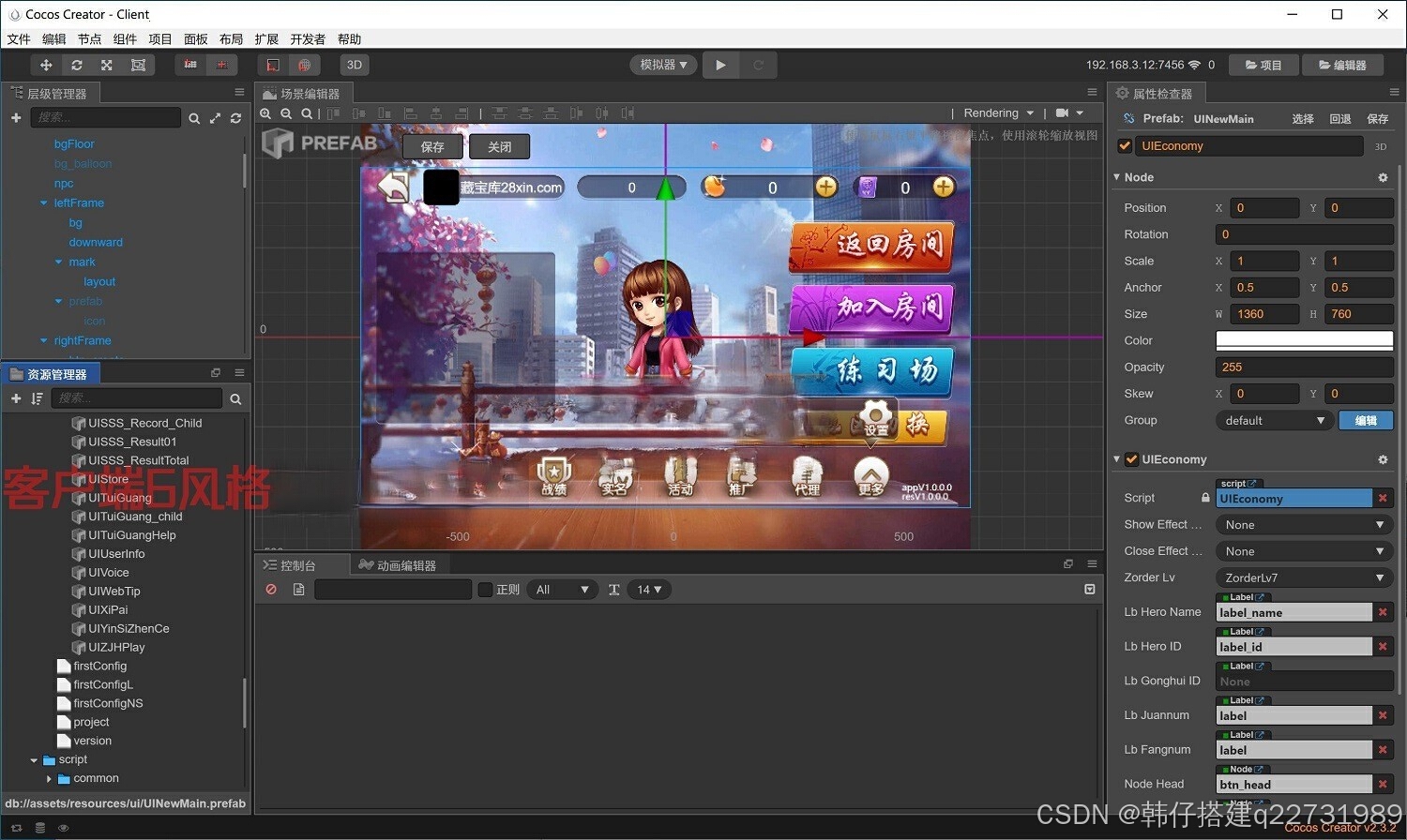Screen dimensions: 1407x840
Task: Collapse the mark node in hierarchy
Action: pyautogui.click(x=59, y=262)
